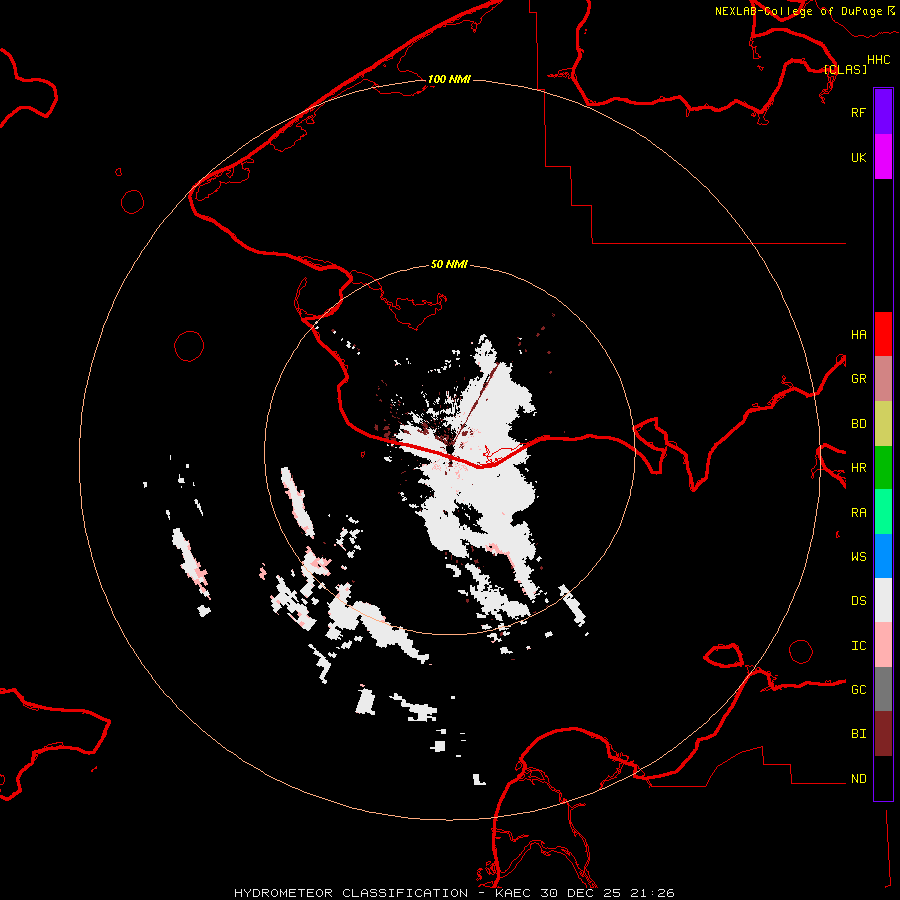Select the BD yellow legend block
The height and width of the screenshot is (900, 900).
[x=883, y=423]
